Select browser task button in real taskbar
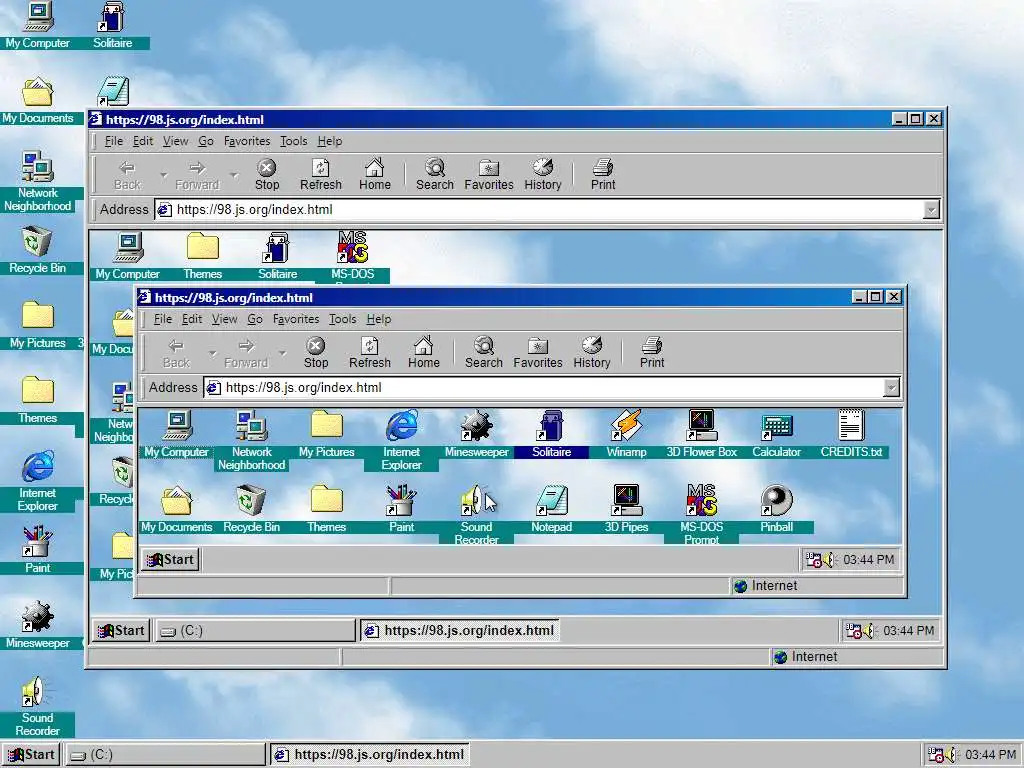The width and height of the screenshot is (1024, 768). [x=370, y=755]
